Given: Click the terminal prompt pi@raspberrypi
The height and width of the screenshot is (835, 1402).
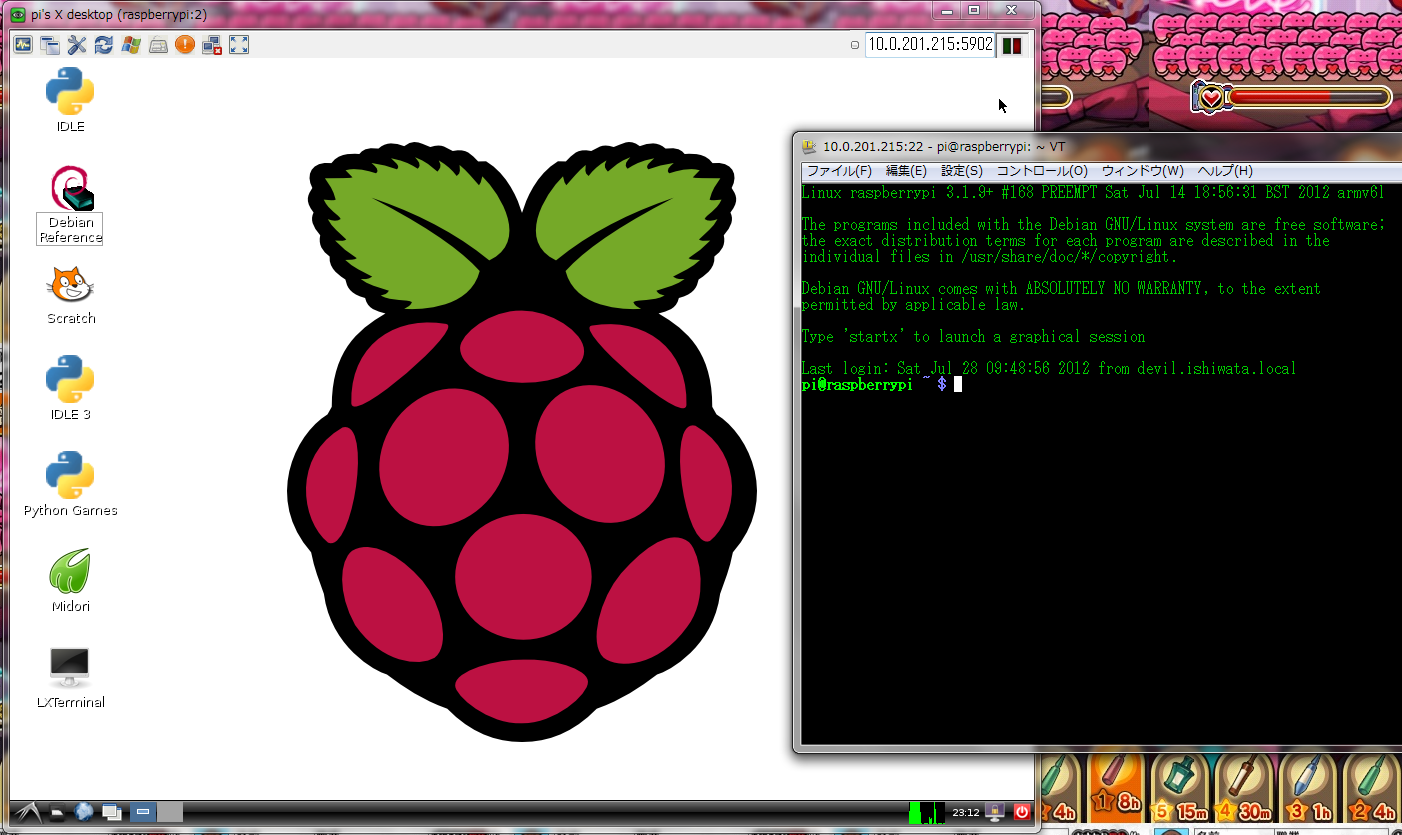Looking at the screenshot, I should 857,384.
